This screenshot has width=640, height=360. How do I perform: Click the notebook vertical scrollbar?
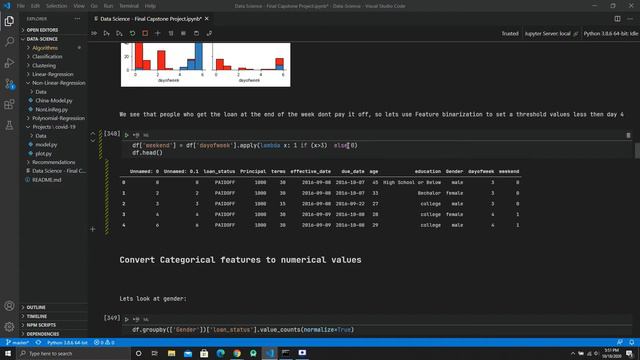637,150
